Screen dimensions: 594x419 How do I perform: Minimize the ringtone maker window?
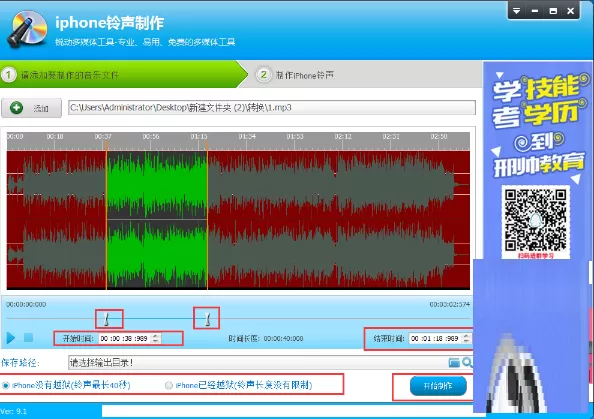point(535,11)
